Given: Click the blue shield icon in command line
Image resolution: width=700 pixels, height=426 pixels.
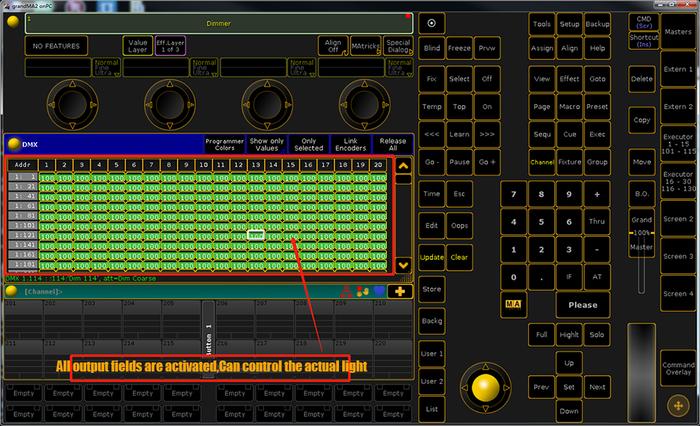Looking at the screenshot, I should click(x=382, y=291).
